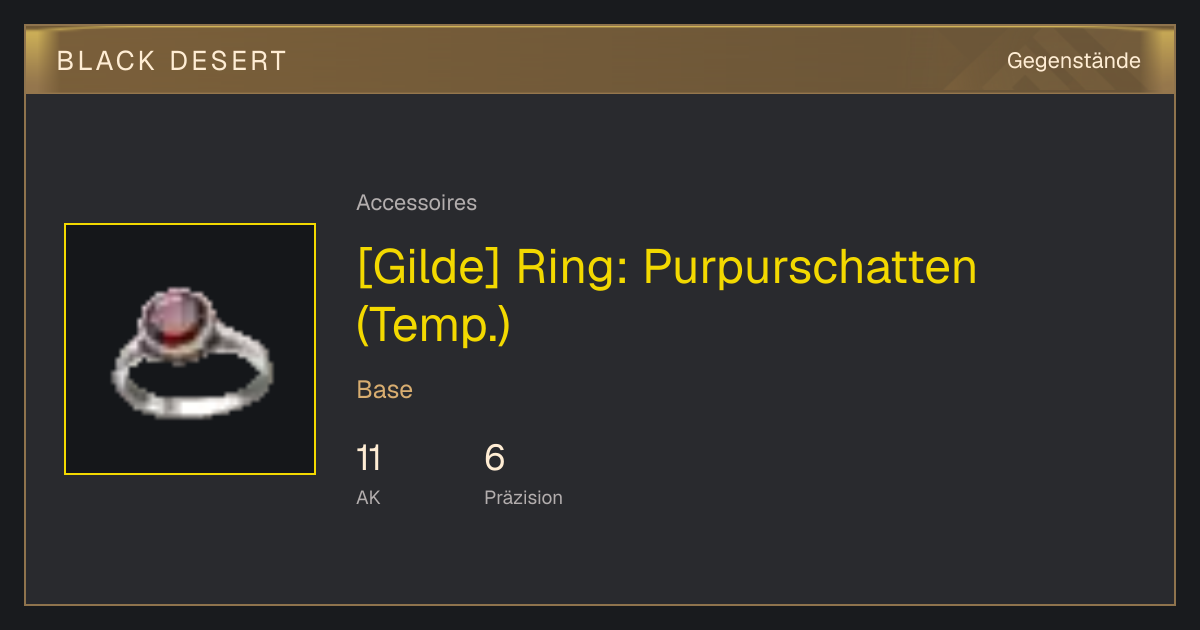Open the Gegenstände section link
The width and height of the screenshot is (1200, 630).
[x=1073, y=61]
